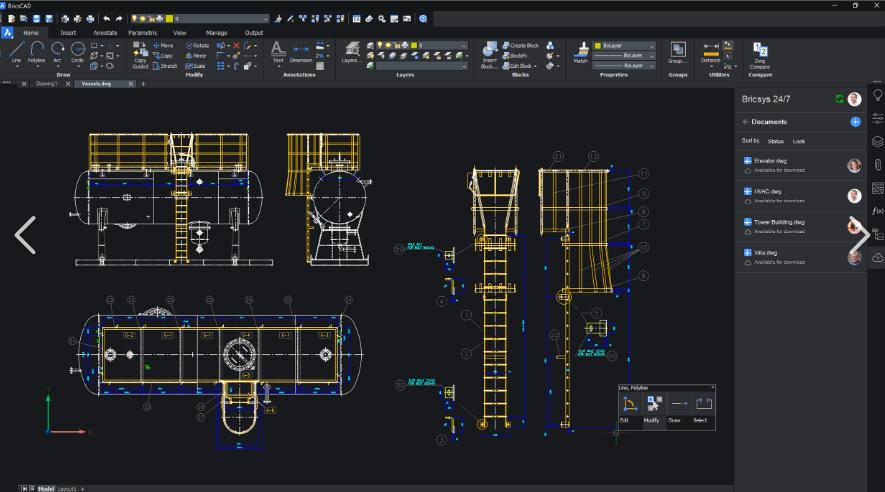The height and width of the screenshot is (492, 885).
Task: Activate the Distance measuring tool
Action: (710, 51)
